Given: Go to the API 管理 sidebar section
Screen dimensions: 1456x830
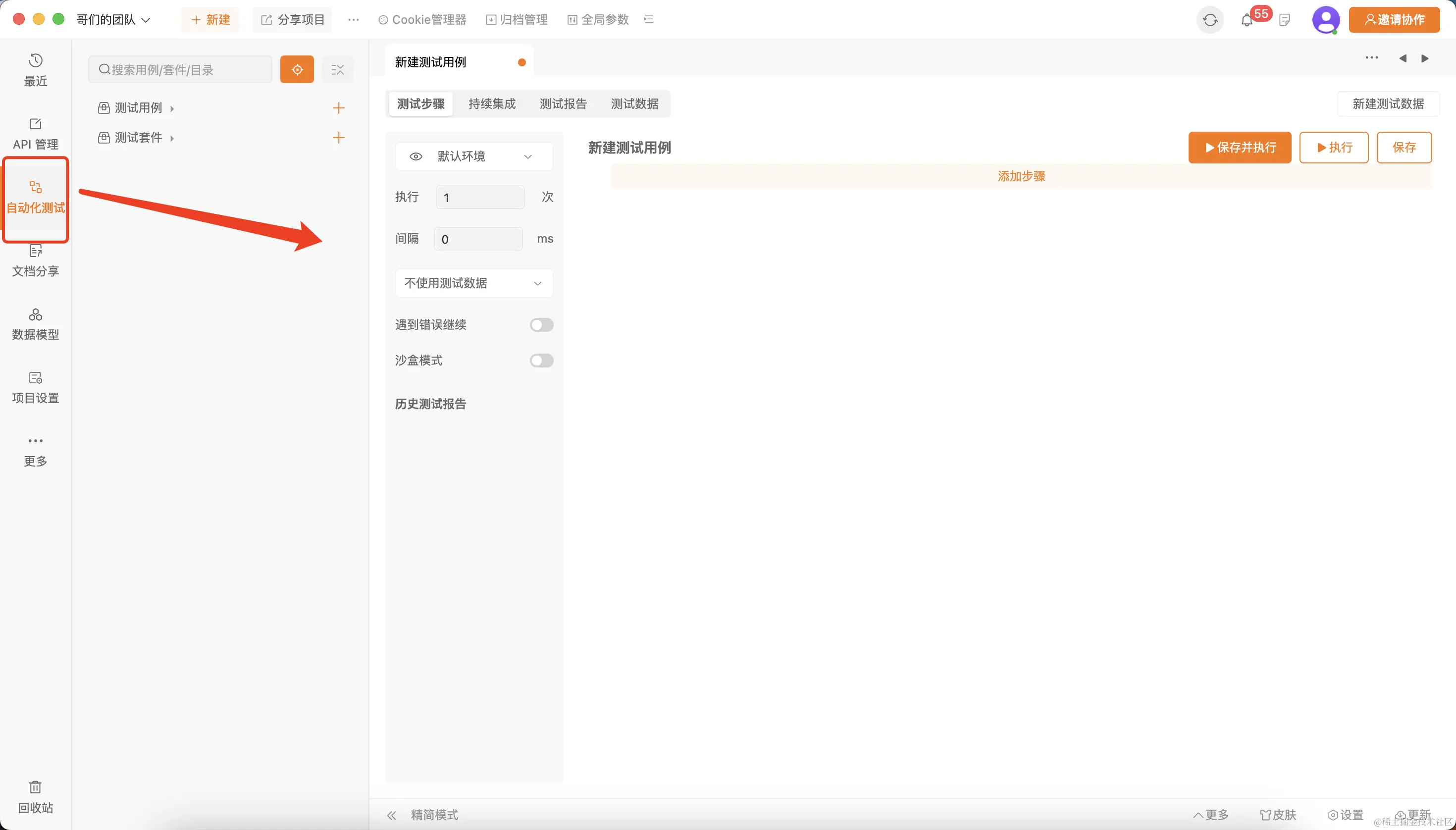Looking at the screenshot, I should coord(35,133).
